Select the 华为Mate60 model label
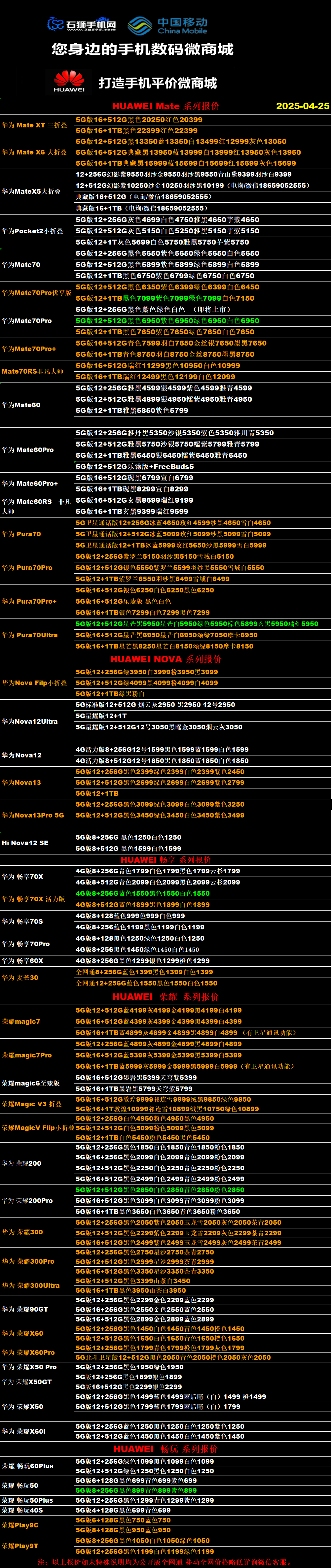This screenshot has width=332, height=1568. click(21, 405)
